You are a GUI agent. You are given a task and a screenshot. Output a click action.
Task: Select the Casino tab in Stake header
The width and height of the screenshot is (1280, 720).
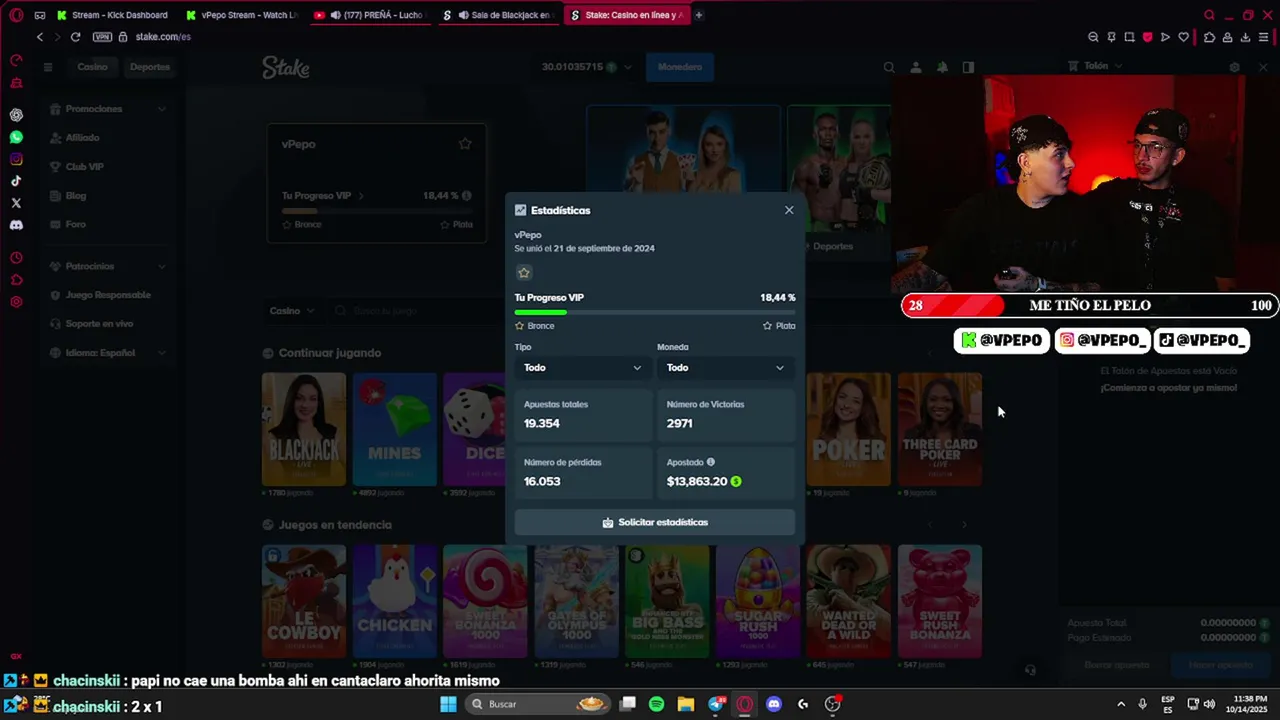pyautogui.click(x=92, y=67)
